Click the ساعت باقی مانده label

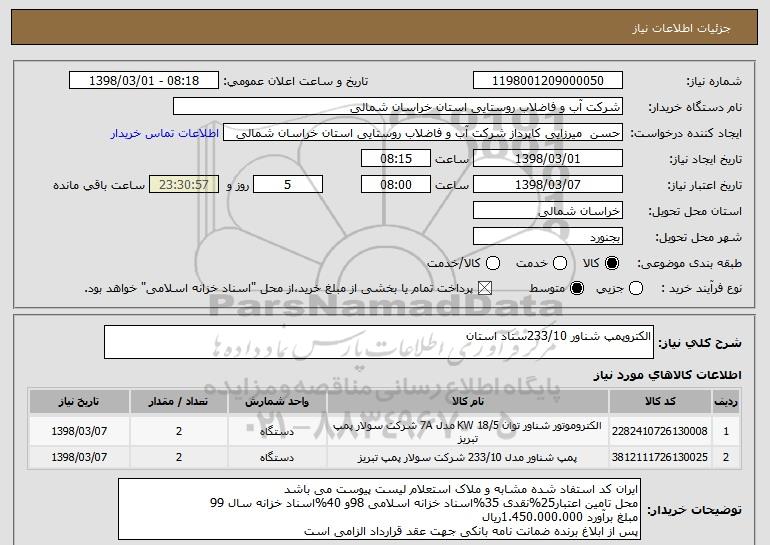tap(99, 185)
